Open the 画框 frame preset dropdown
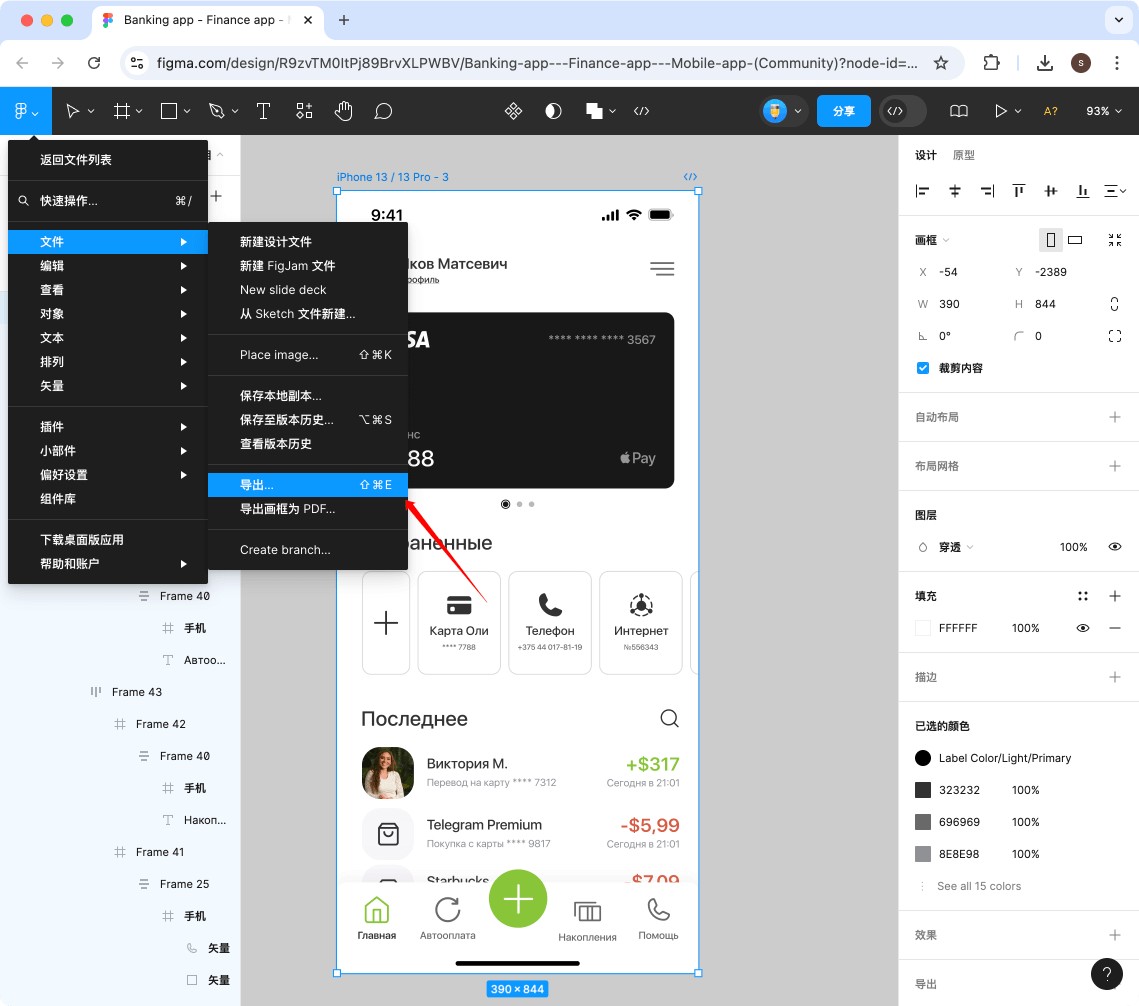 tap(947, 239)
